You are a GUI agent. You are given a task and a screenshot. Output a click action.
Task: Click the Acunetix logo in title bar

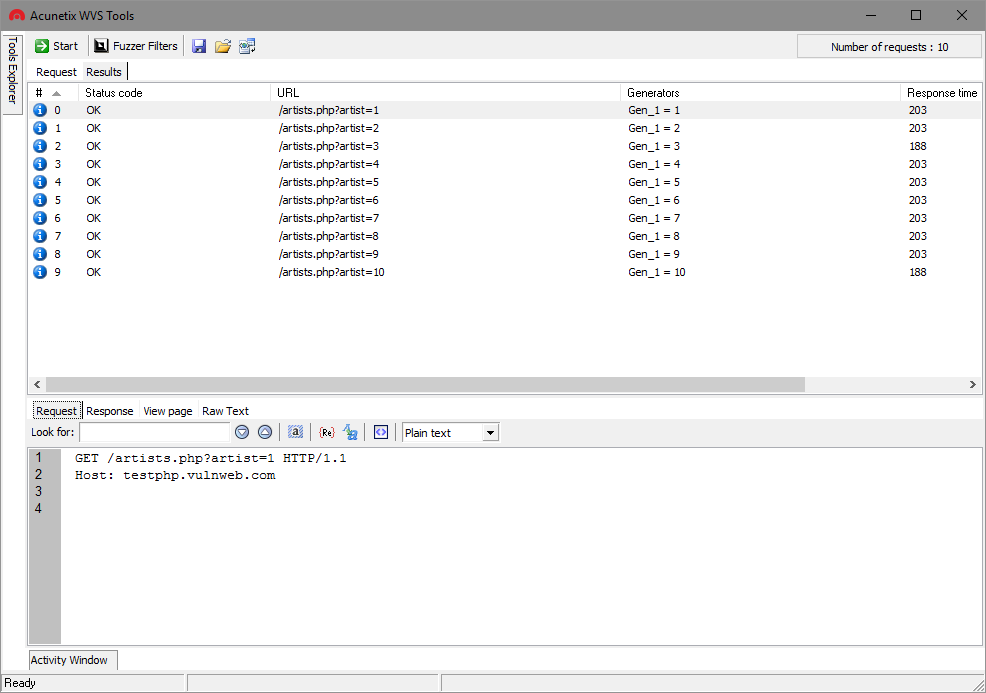(x=17, y=15)
